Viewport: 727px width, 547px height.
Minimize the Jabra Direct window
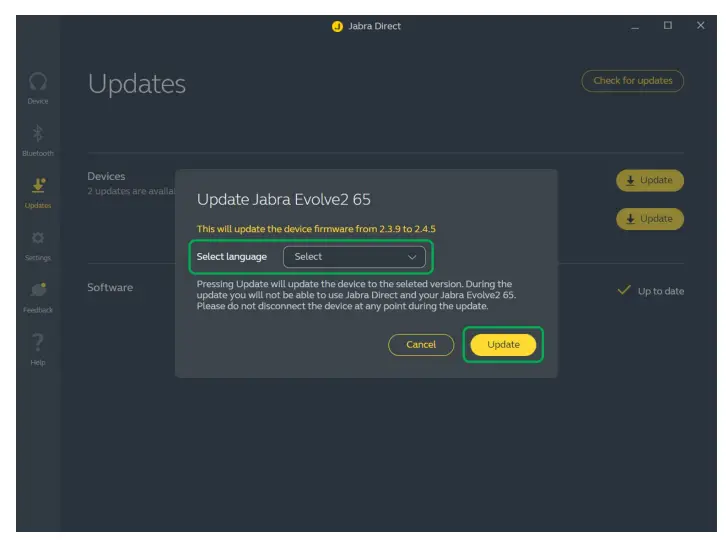click(x=635, y=26)
